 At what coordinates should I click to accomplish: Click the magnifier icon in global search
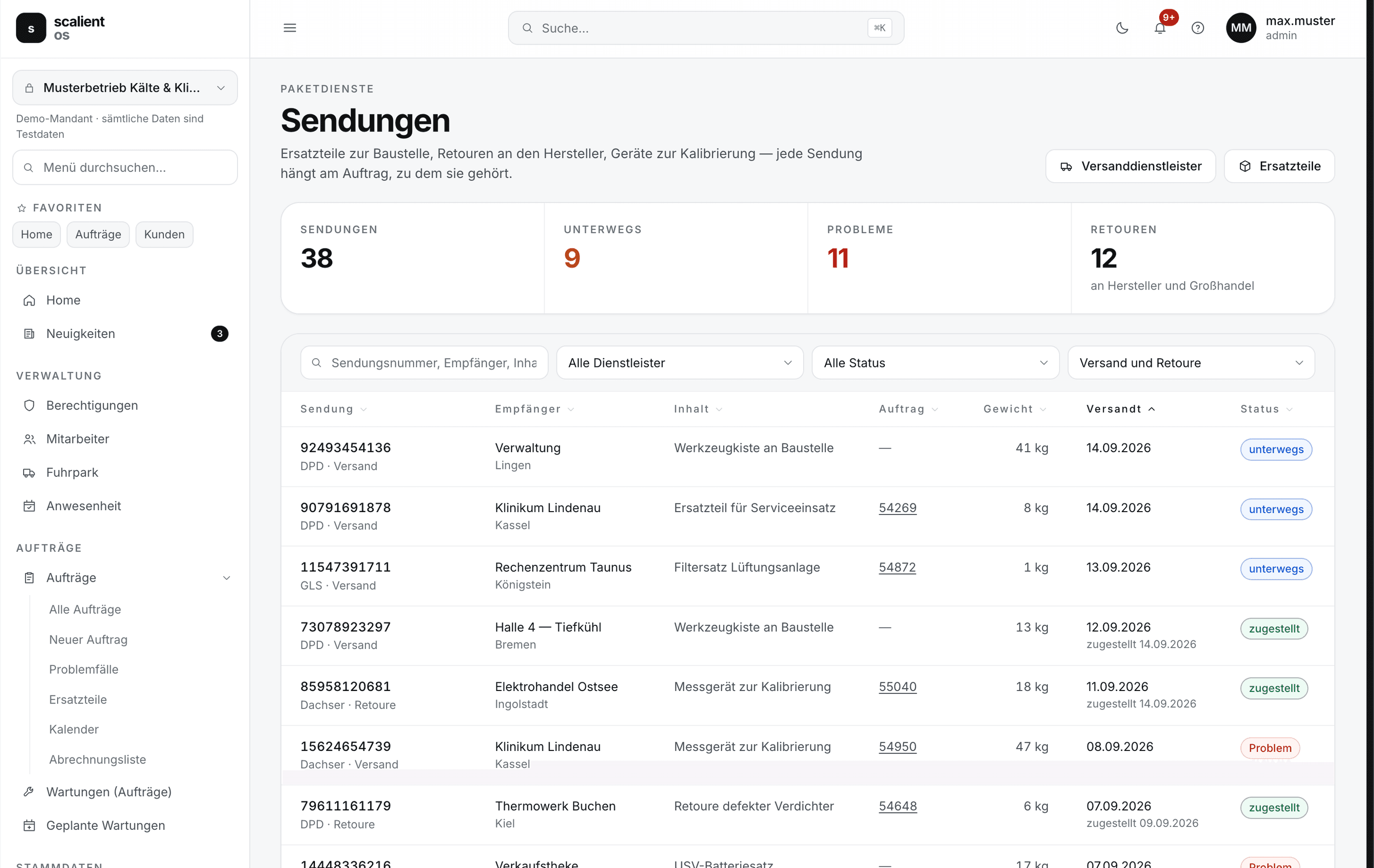point(527,28)
